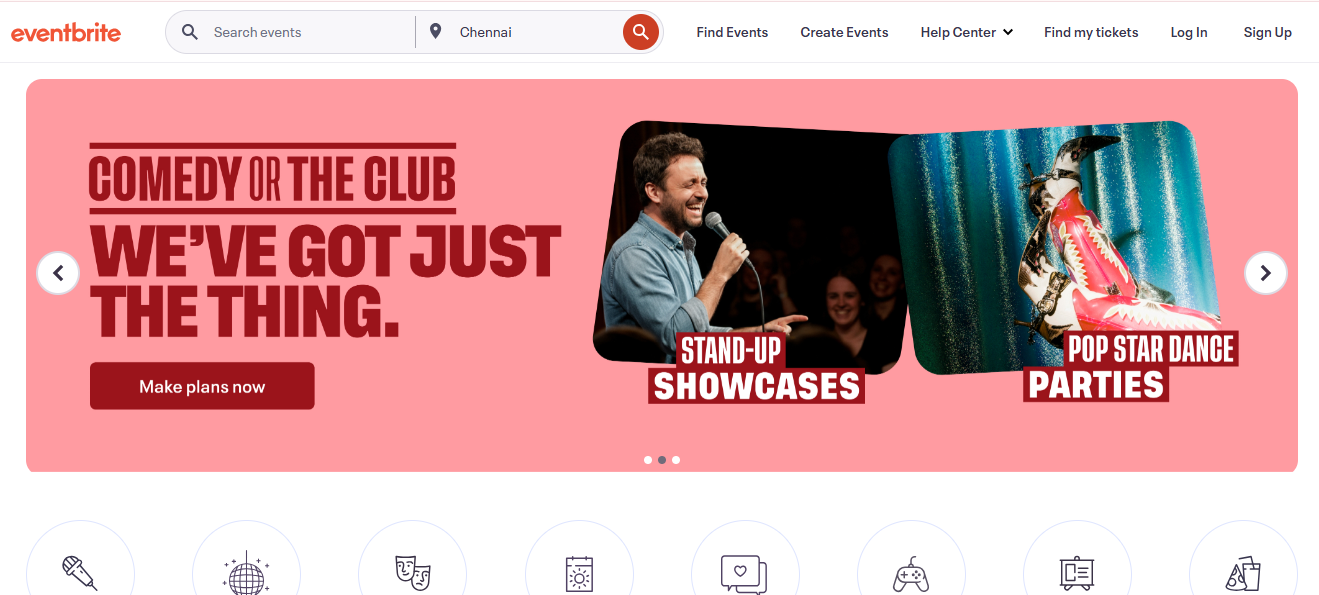Screen dimensions: 1319x595
Task: Open Find Events page
Action: click(732, 31)
